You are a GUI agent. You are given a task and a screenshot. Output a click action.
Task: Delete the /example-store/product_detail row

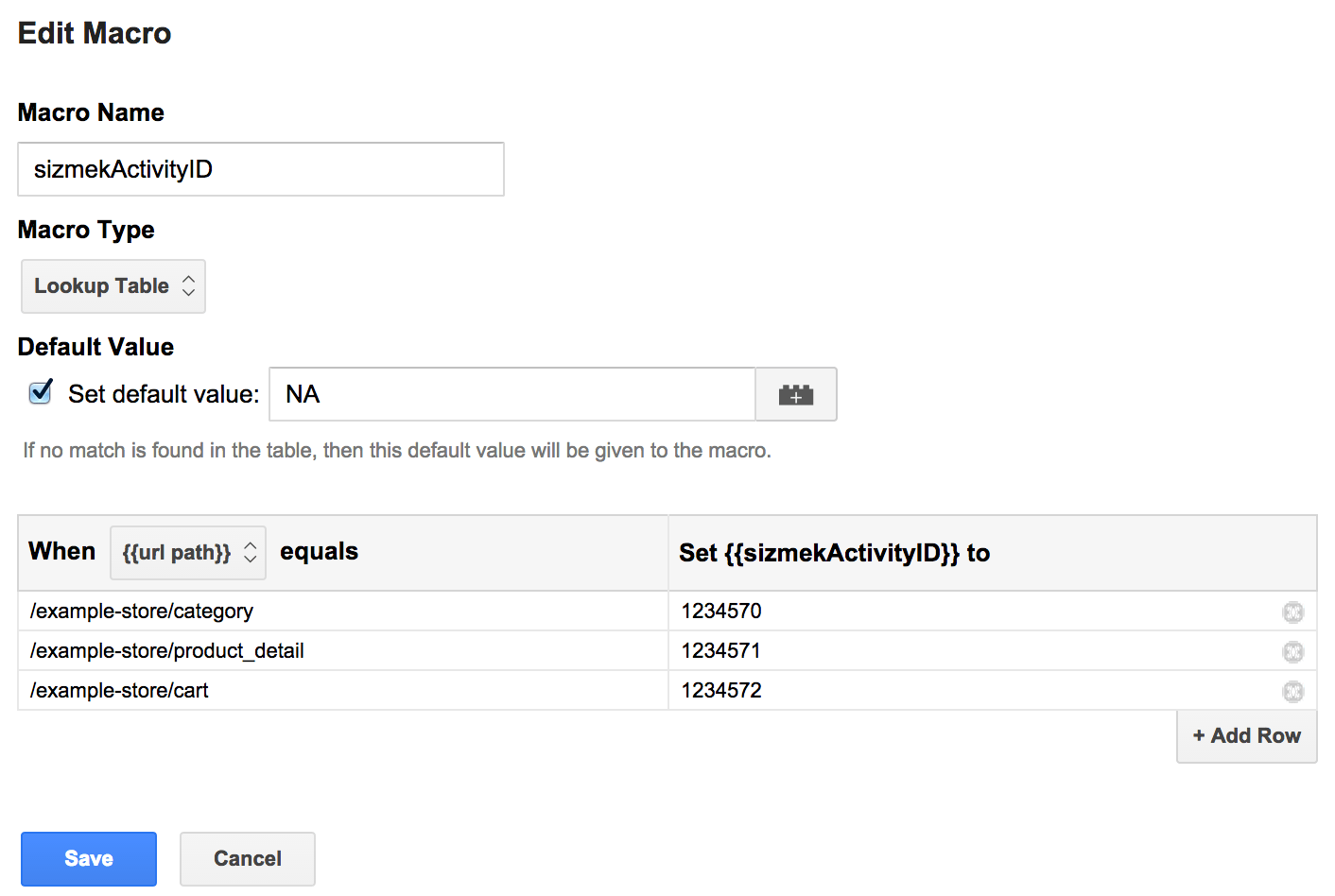click(x=1292, y=651)
